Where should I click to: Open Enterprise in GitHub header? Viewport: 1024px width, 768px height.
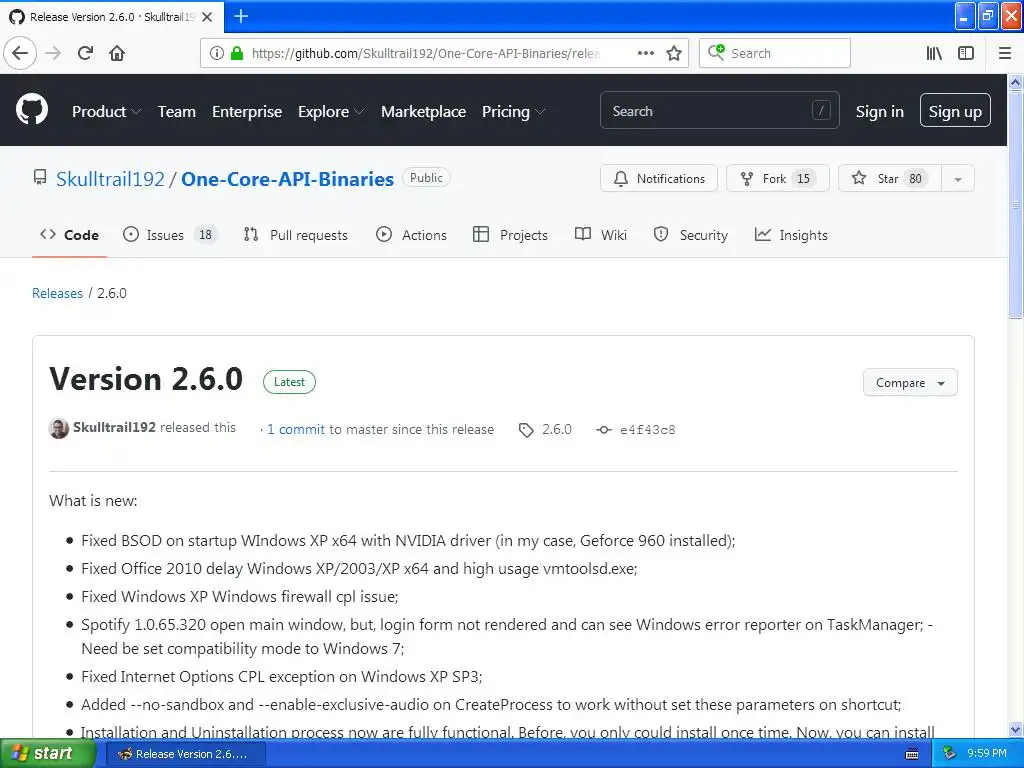point(247,112)
